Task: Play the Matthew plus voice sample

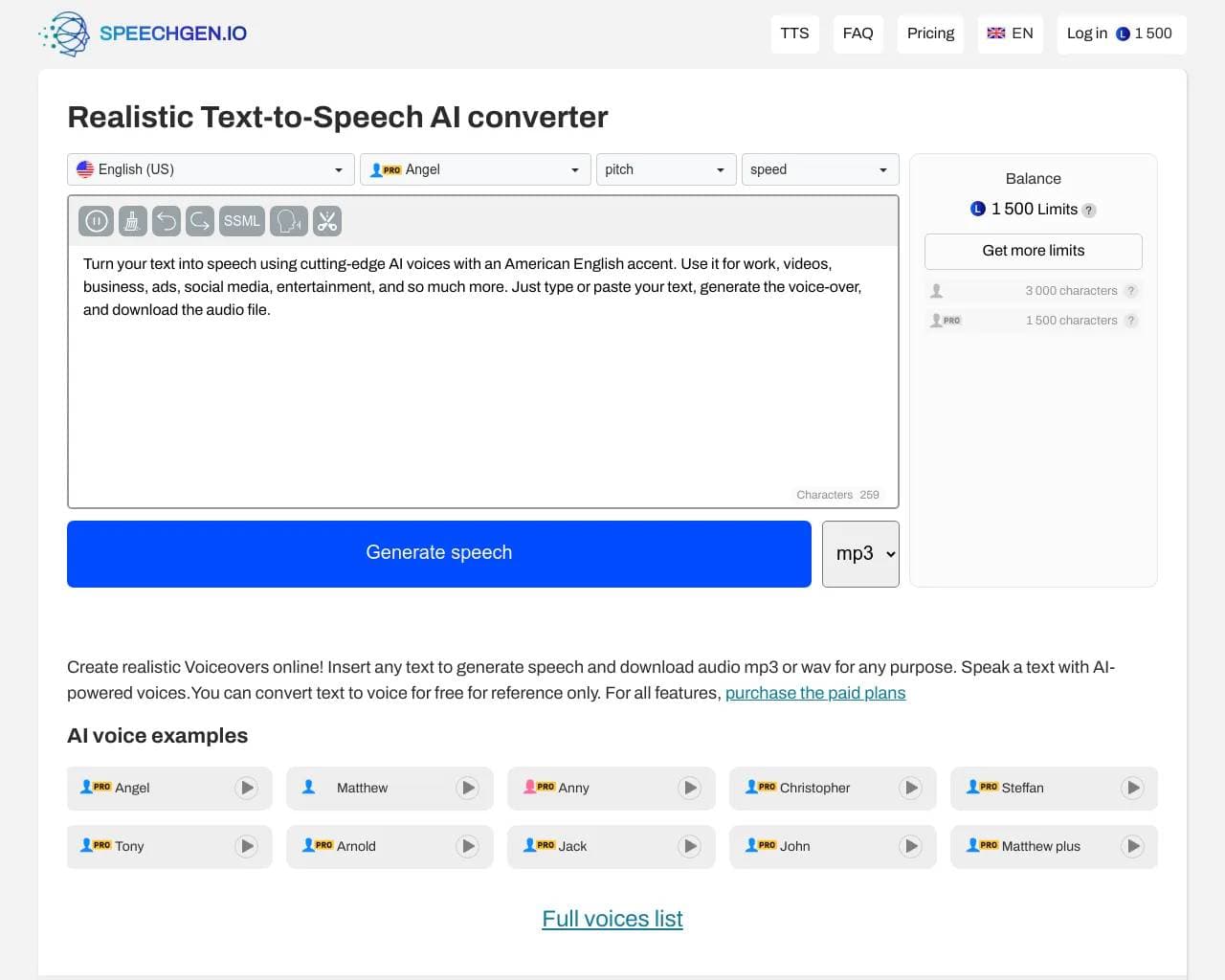Action: [1132, 846]
